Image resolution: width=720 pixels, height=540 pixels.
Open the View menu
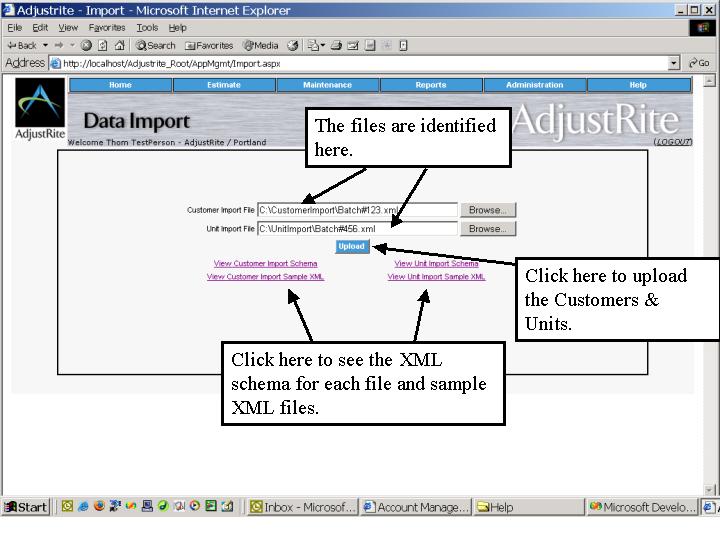(x=68, y=28)
